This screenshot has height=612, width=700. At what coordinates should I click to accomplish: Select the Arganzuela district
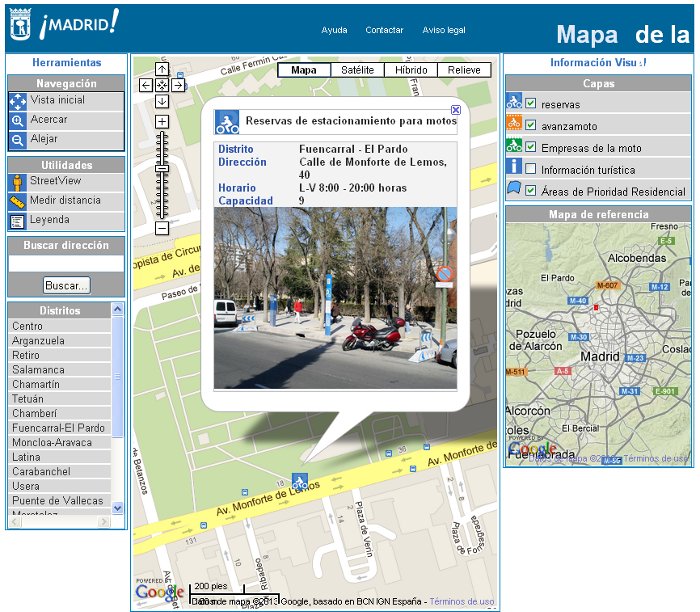tap(60, 341)
